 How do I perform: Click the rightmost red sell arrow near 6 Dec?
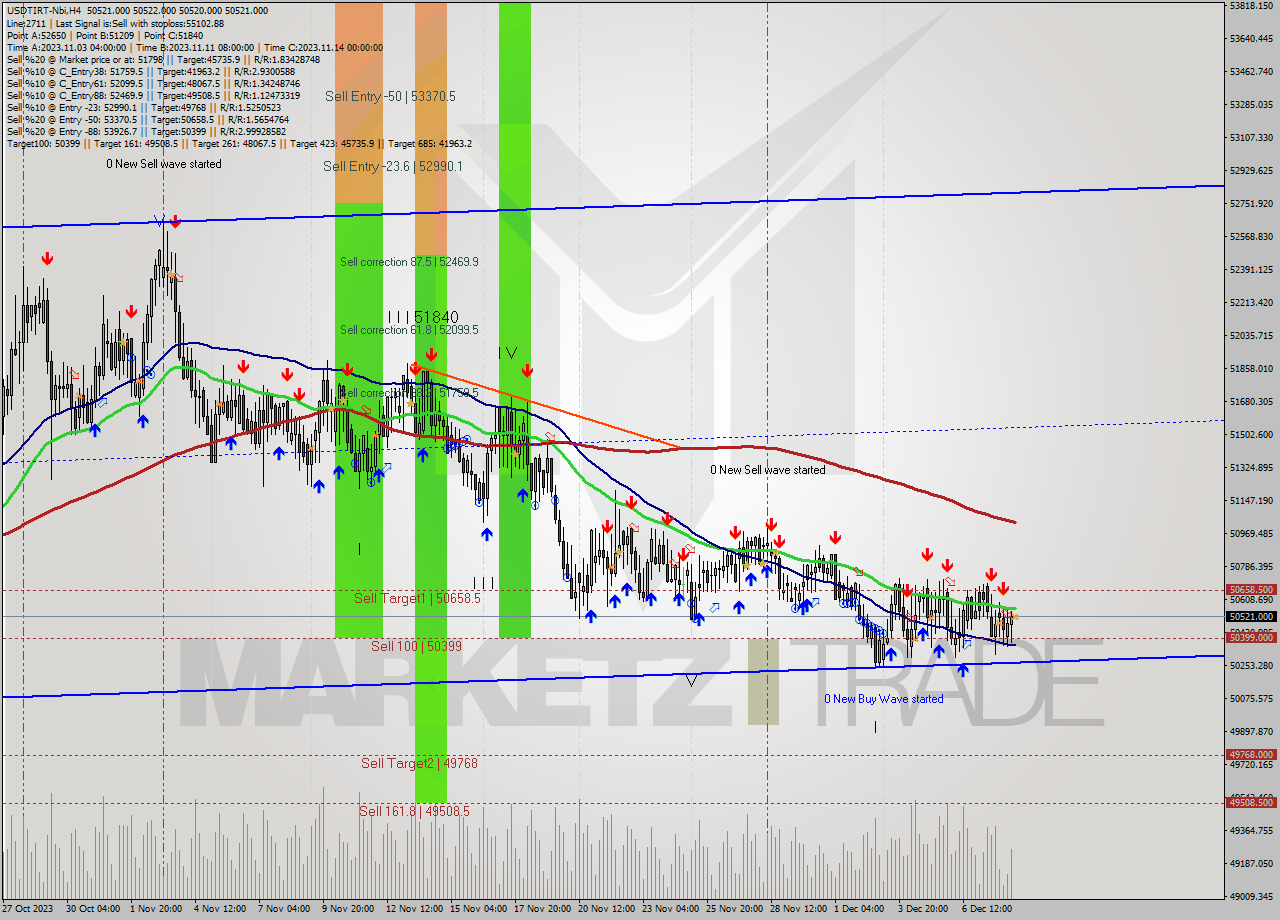1003,589
